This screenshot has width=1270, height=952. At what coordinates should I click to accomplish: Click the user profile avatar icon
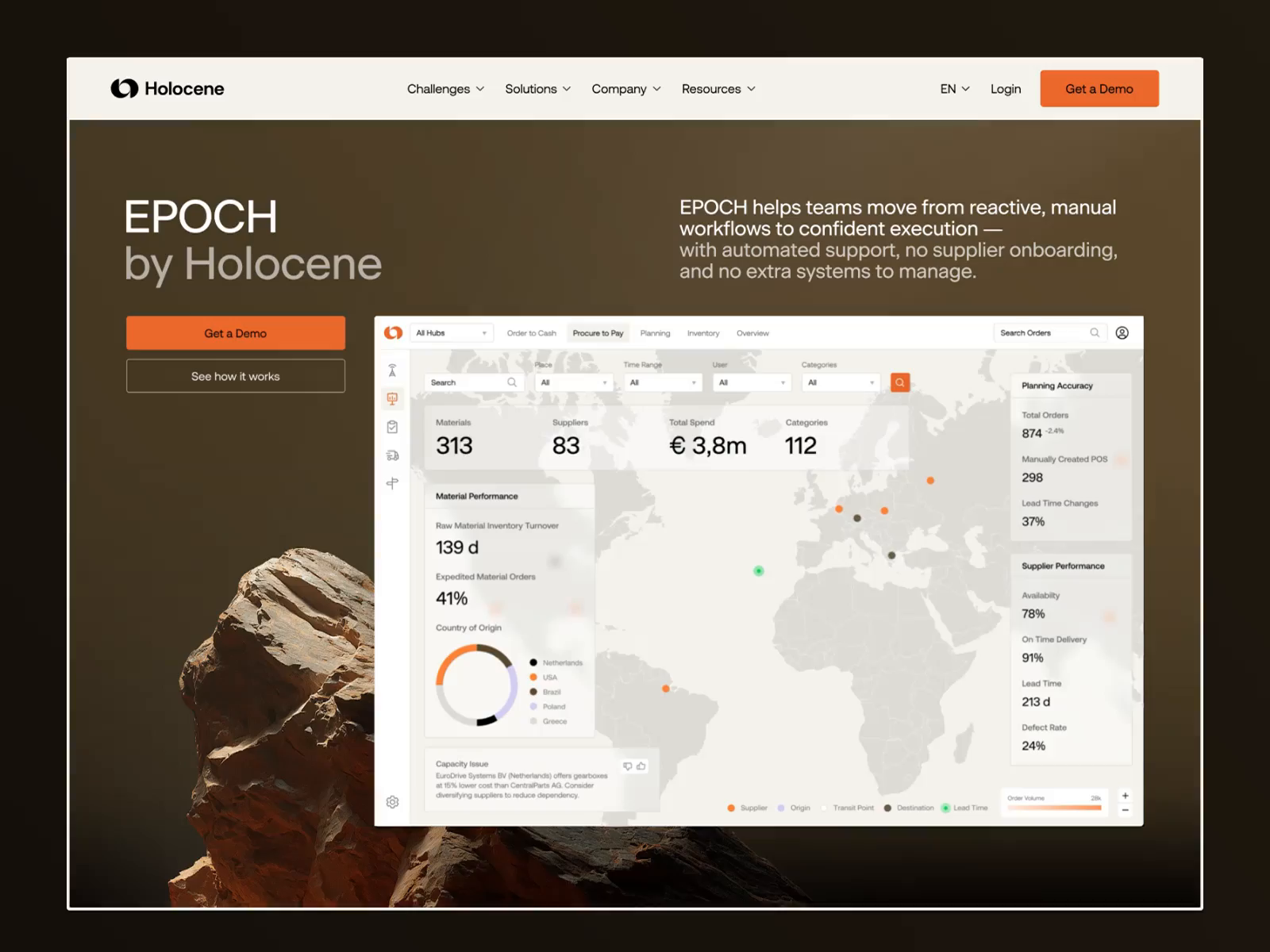click(1122, 333)
